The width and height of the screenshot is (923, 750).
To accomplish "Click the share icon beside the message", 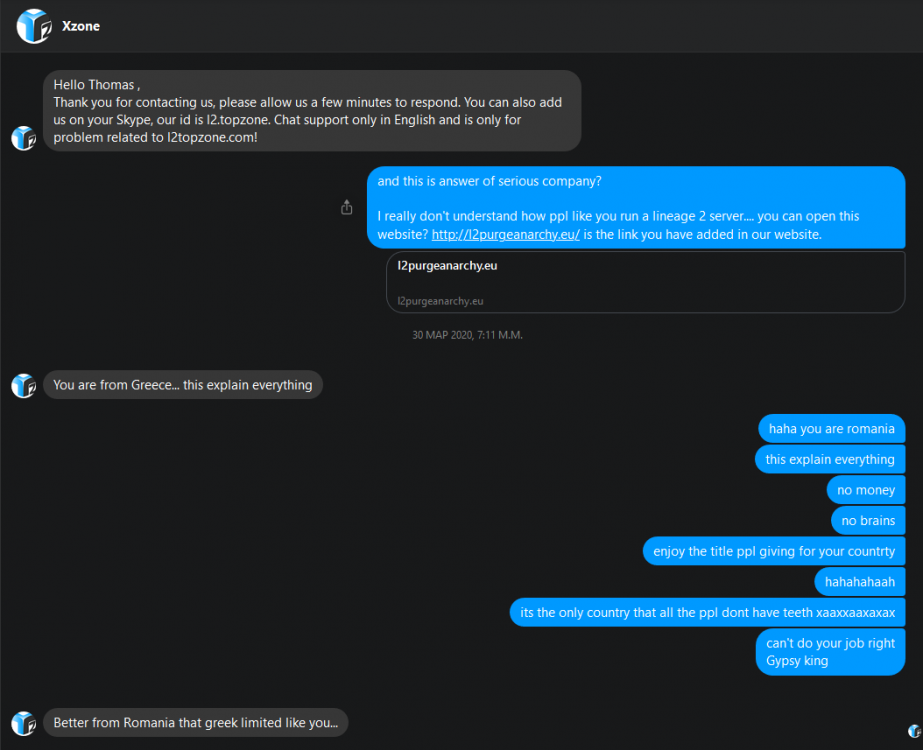I will tap(347, 208).
